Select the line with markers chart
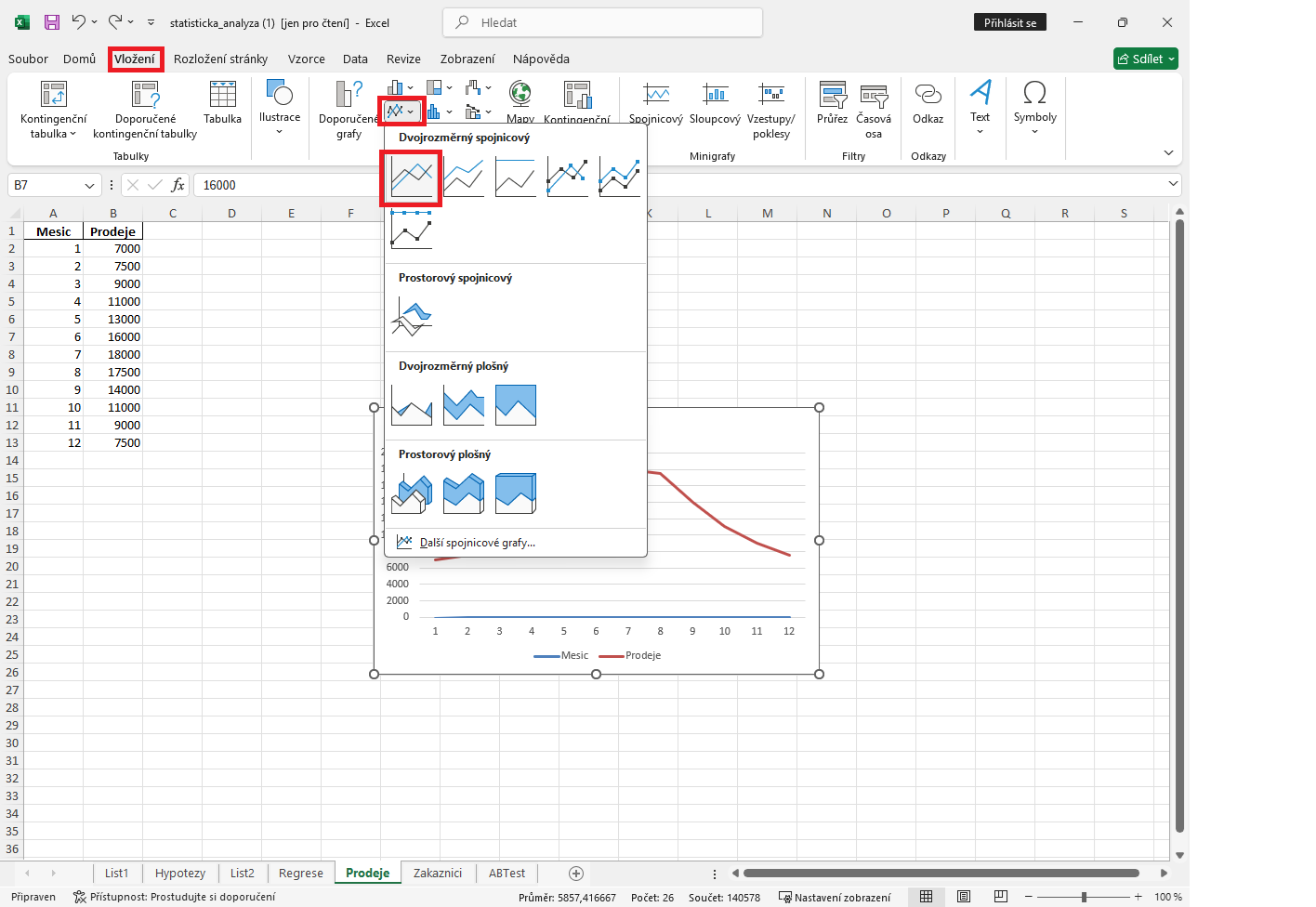Screen dimensions: 1316x907 567,177
